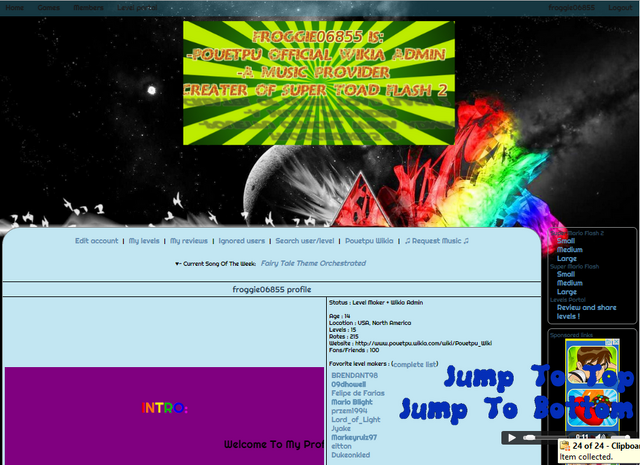Open the Ignored users link

[242, 241]
